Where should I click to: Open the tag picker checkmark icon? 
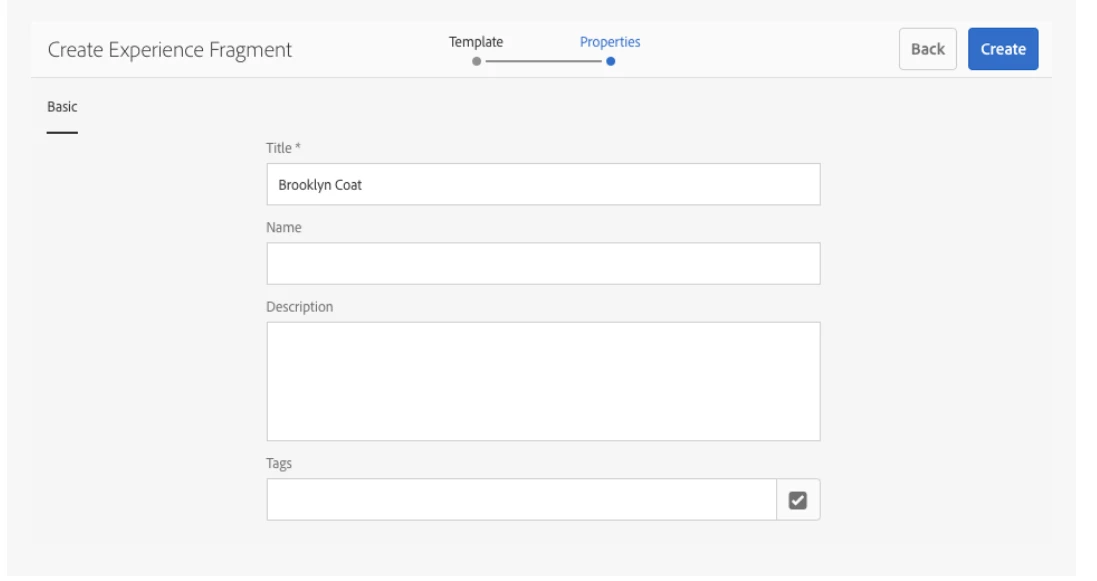click(798, 500)
